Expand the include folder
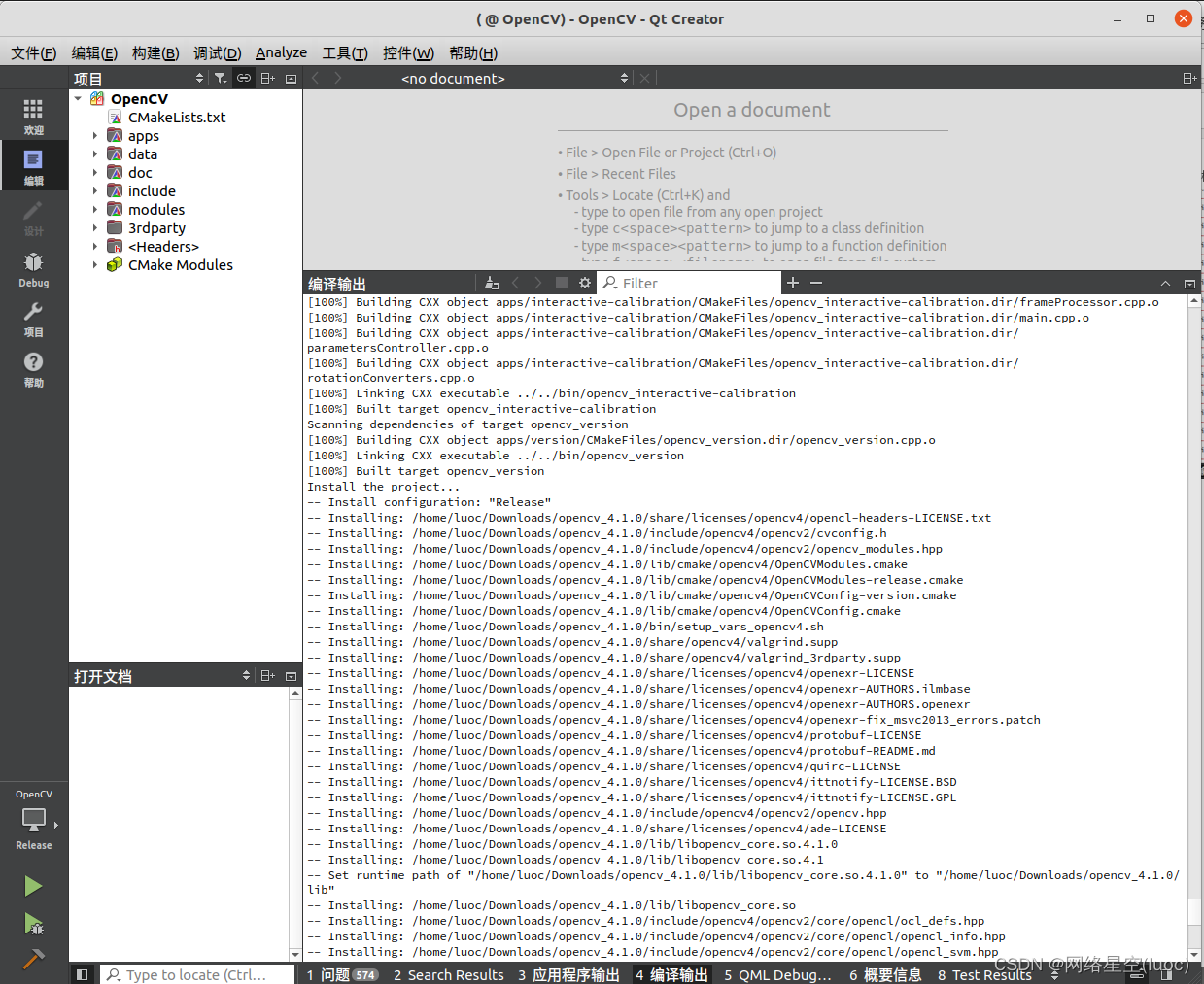This screenshot has width=1204, height=984. [x=95, y=190]
